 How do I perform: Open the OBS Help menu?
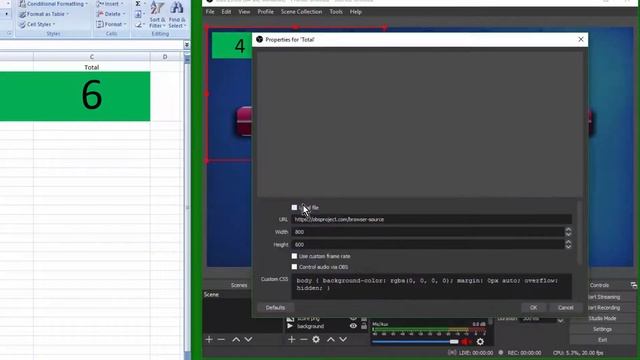coord(356,12)
